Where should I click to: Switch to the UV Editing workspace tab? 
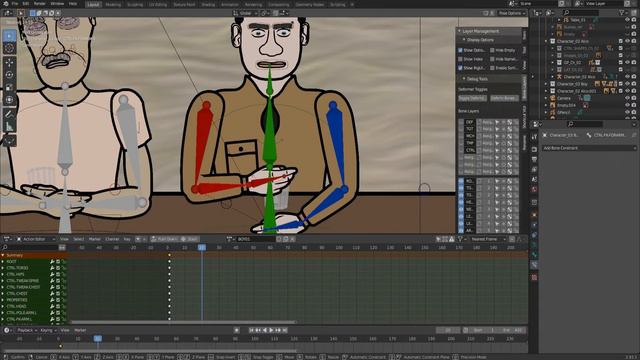[158, 4]
